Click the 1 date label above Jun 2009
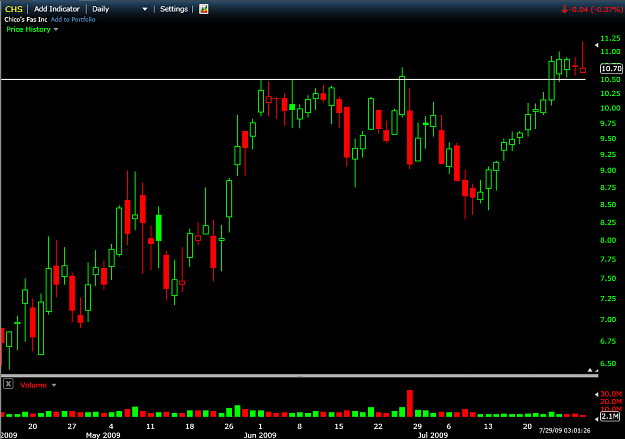Screen dimensions: 625x439 [260, 426]
